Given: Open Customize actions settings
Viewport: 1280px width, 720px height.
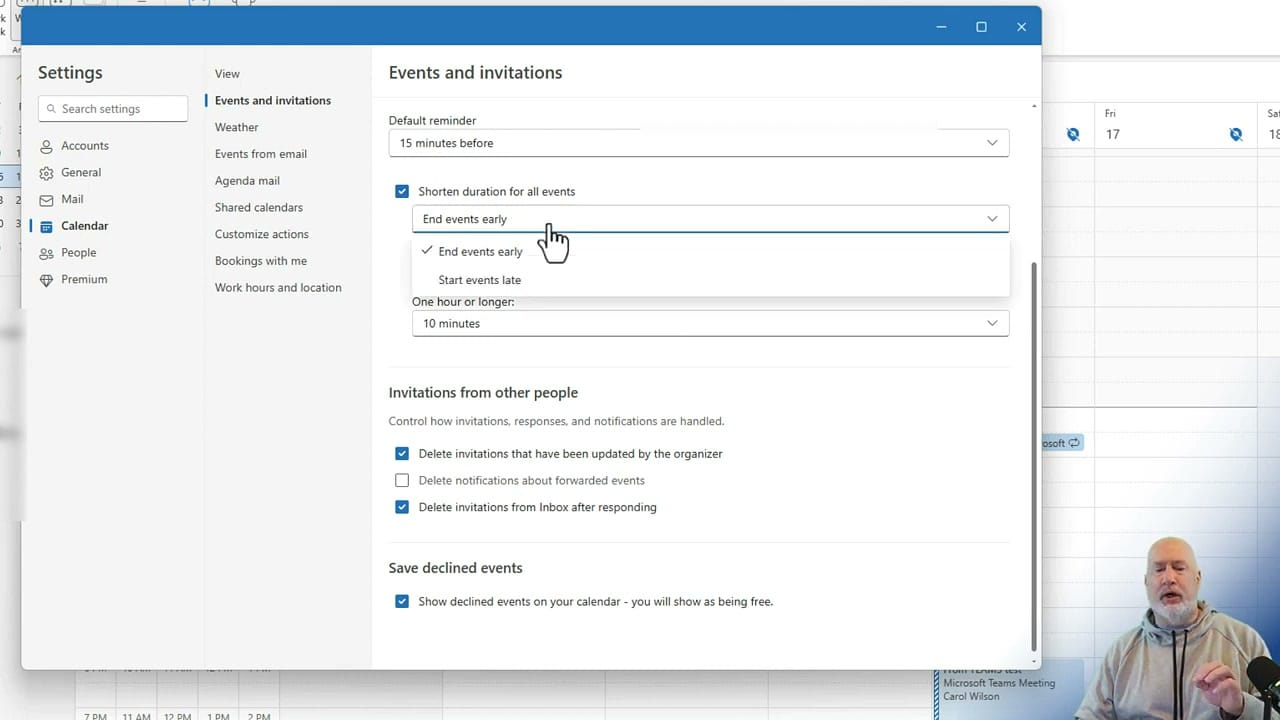Looking at the screenshot, I should click(x=261, y=233).
